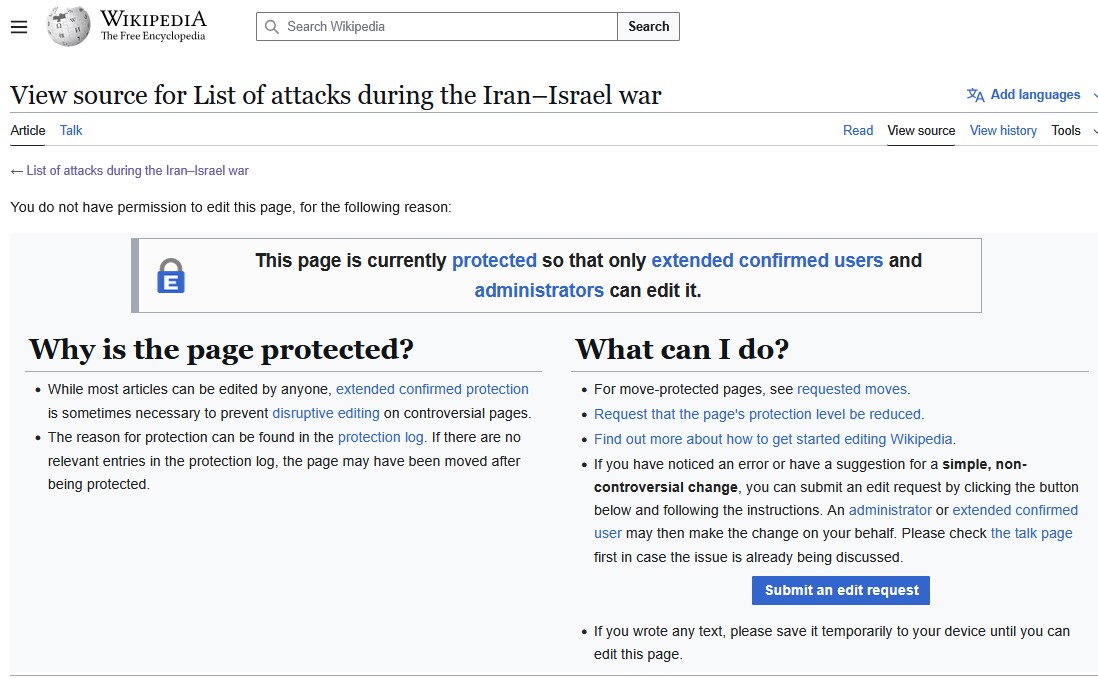Switch to the Article tab
1098x679 pixels.
[27, 130]
